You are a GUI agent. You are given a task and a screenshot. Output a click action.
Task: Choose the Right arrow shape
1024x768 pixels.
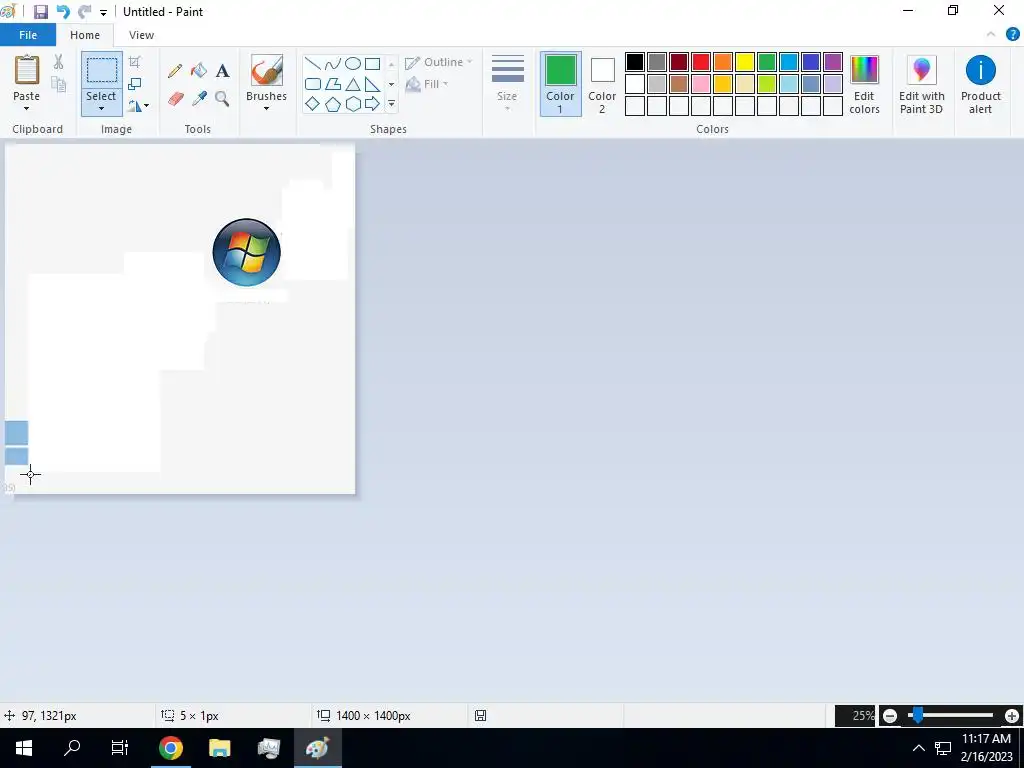(372, 104)
